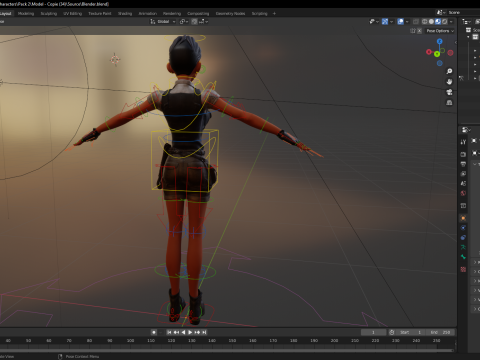This screenshot has height=360, width=480.
Task: Add a new workspace with plus button
Action: click(274, 14)
